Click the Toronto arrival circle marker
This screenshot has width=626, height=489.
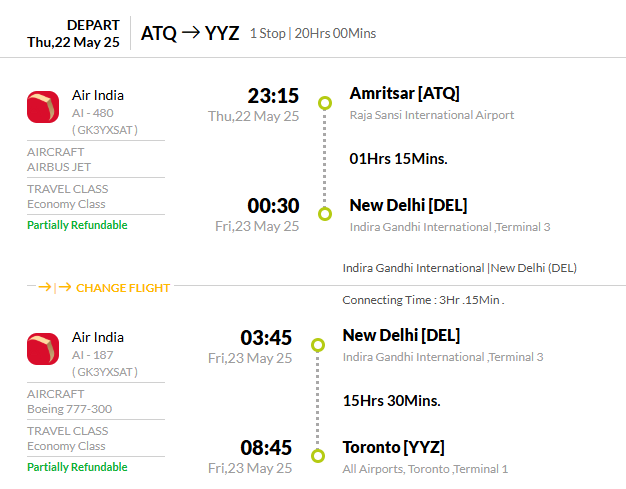coord(318,456)
